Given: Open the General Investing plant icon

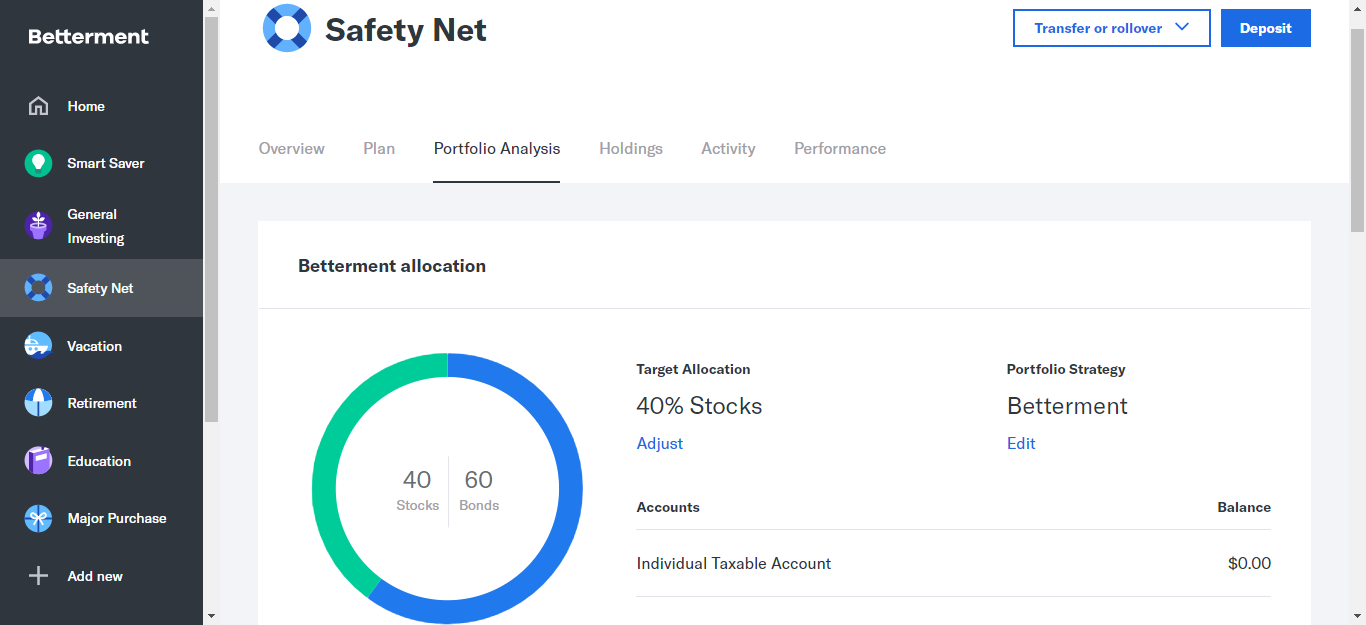Looking at the screenshot, I should click(38, 226).
